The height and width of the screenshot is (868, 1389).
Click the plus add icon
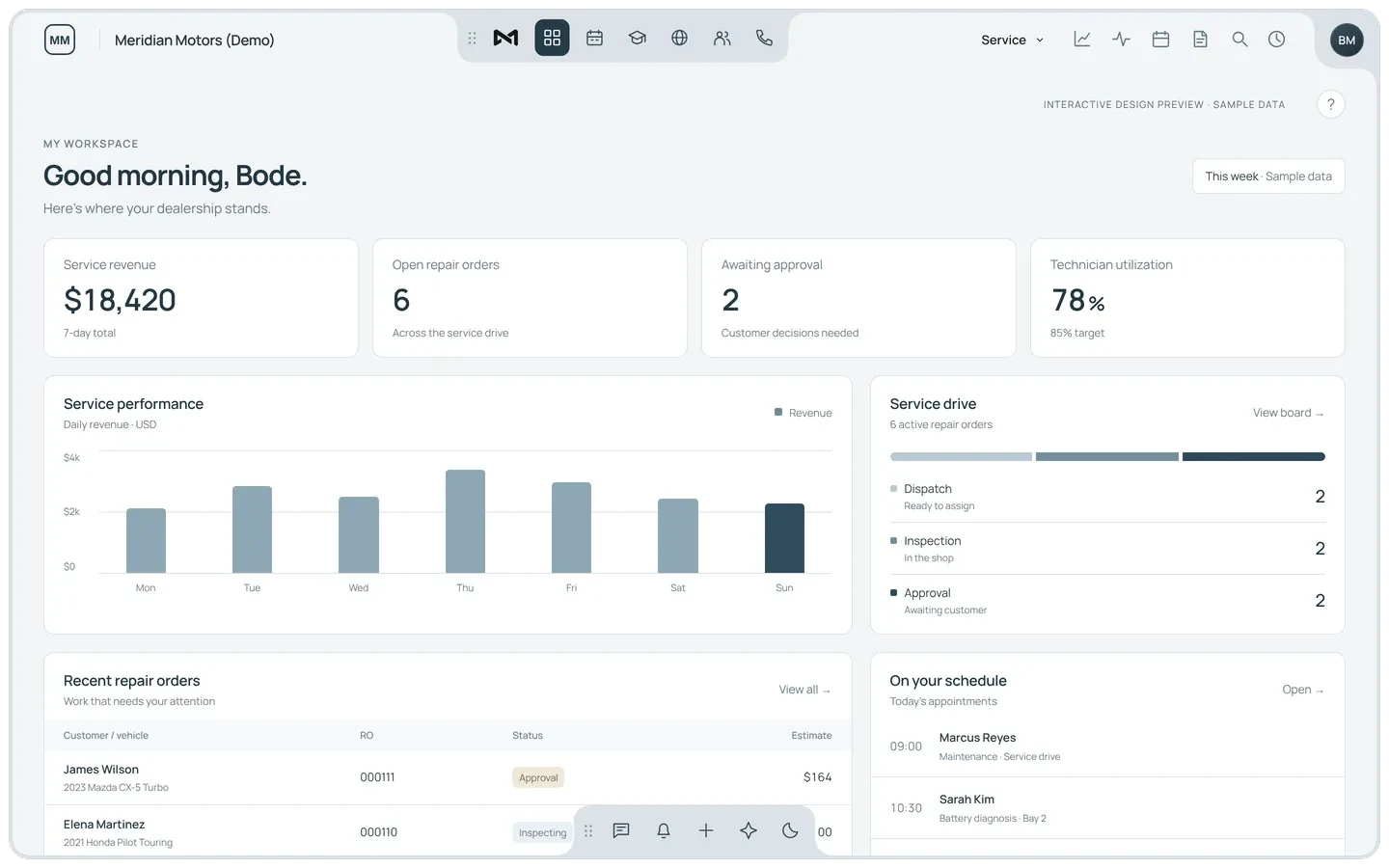706,830
